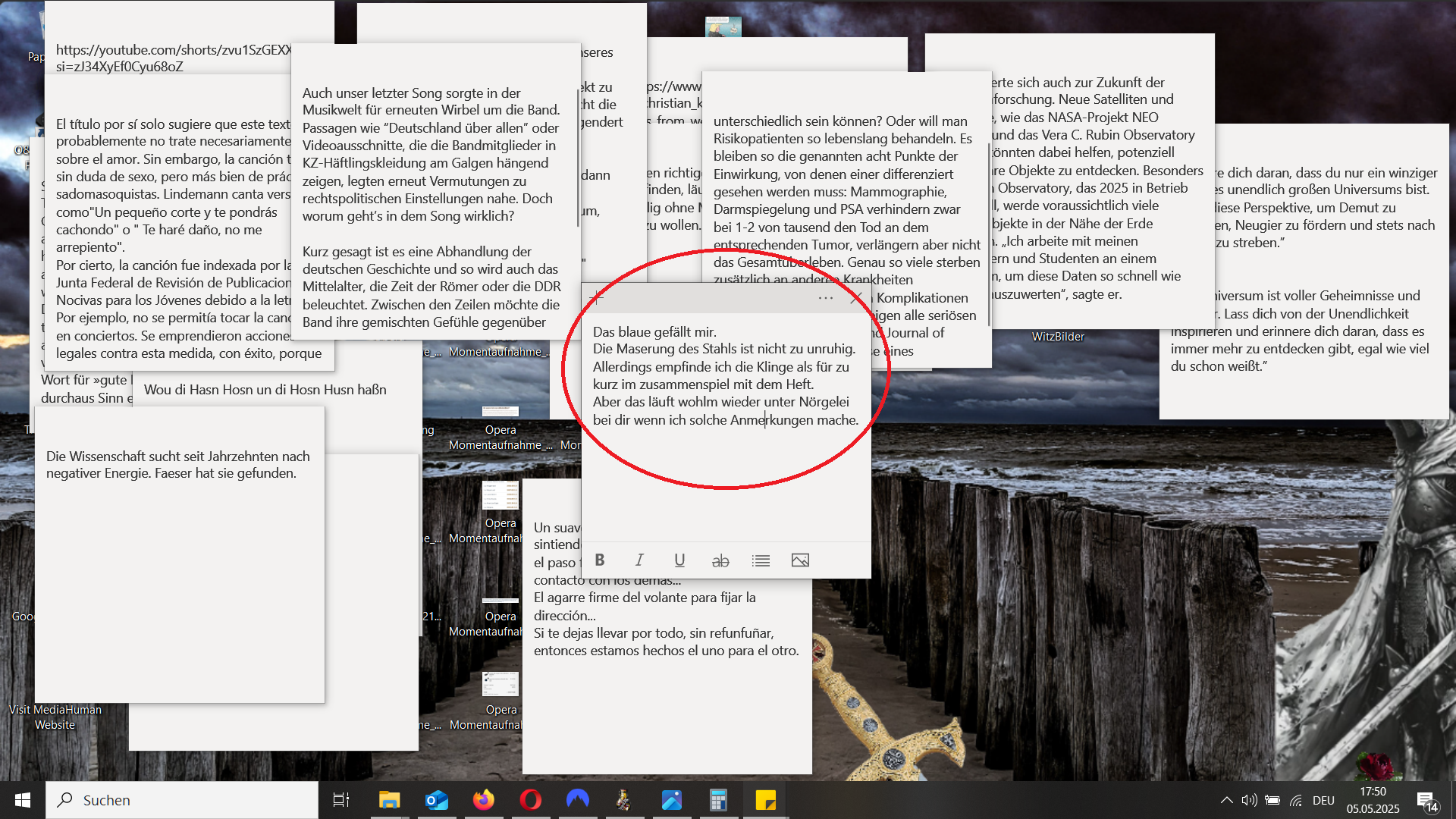
Task: Open the three-dots menu of the active note
Action: click(826, 298)
